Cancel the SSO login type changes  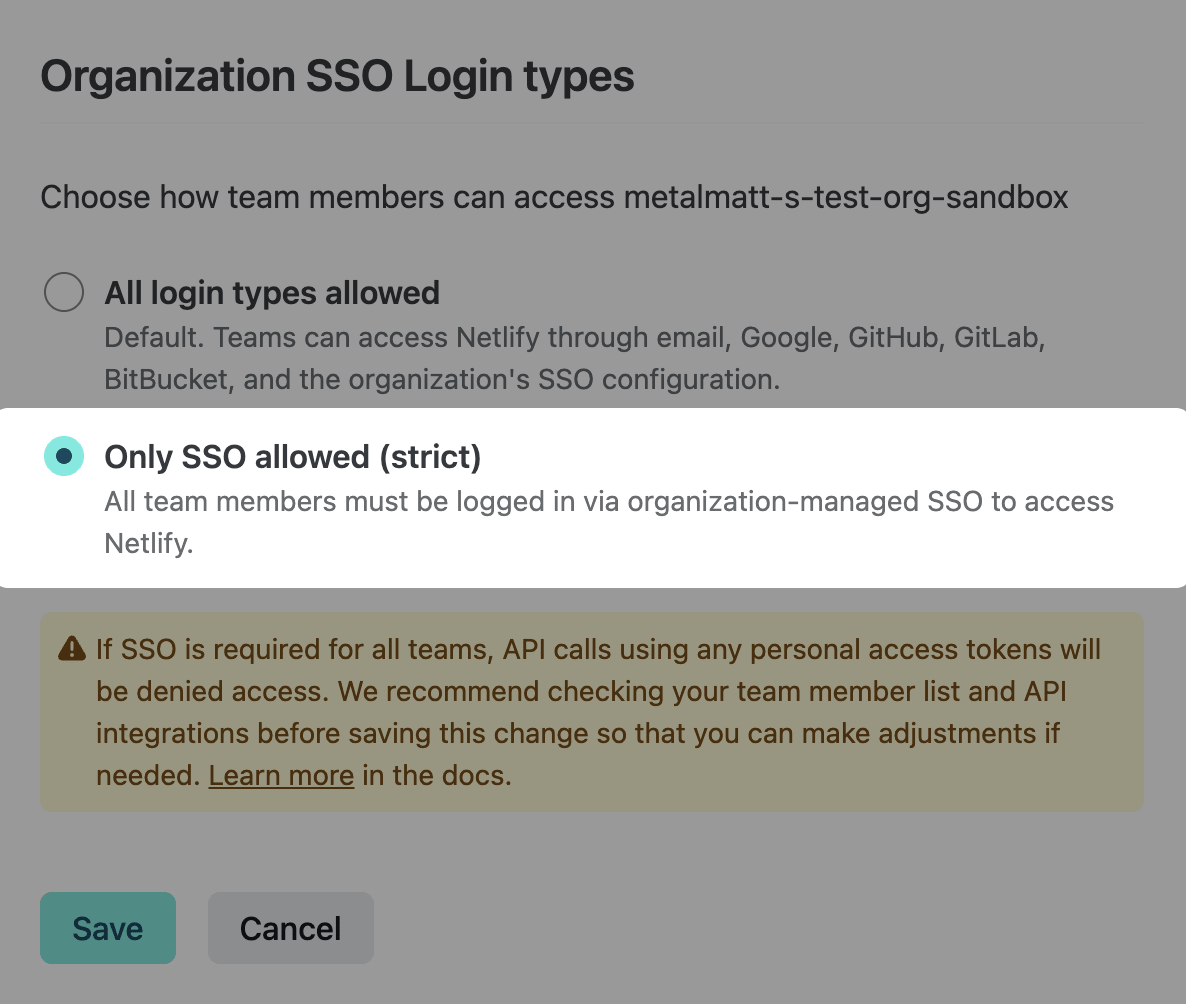(x=290, y=928)
